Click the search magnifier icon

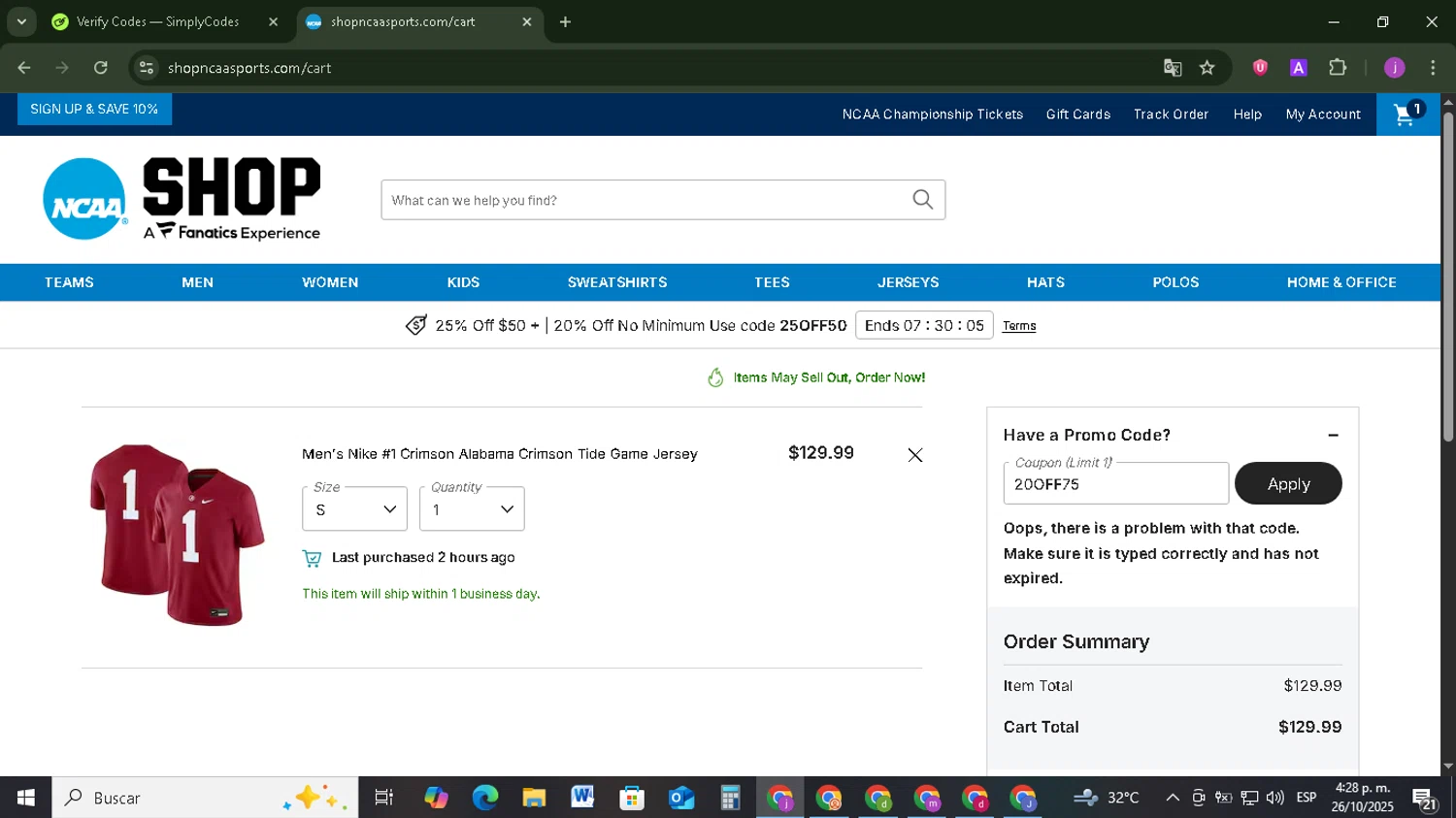coord(922,200)
